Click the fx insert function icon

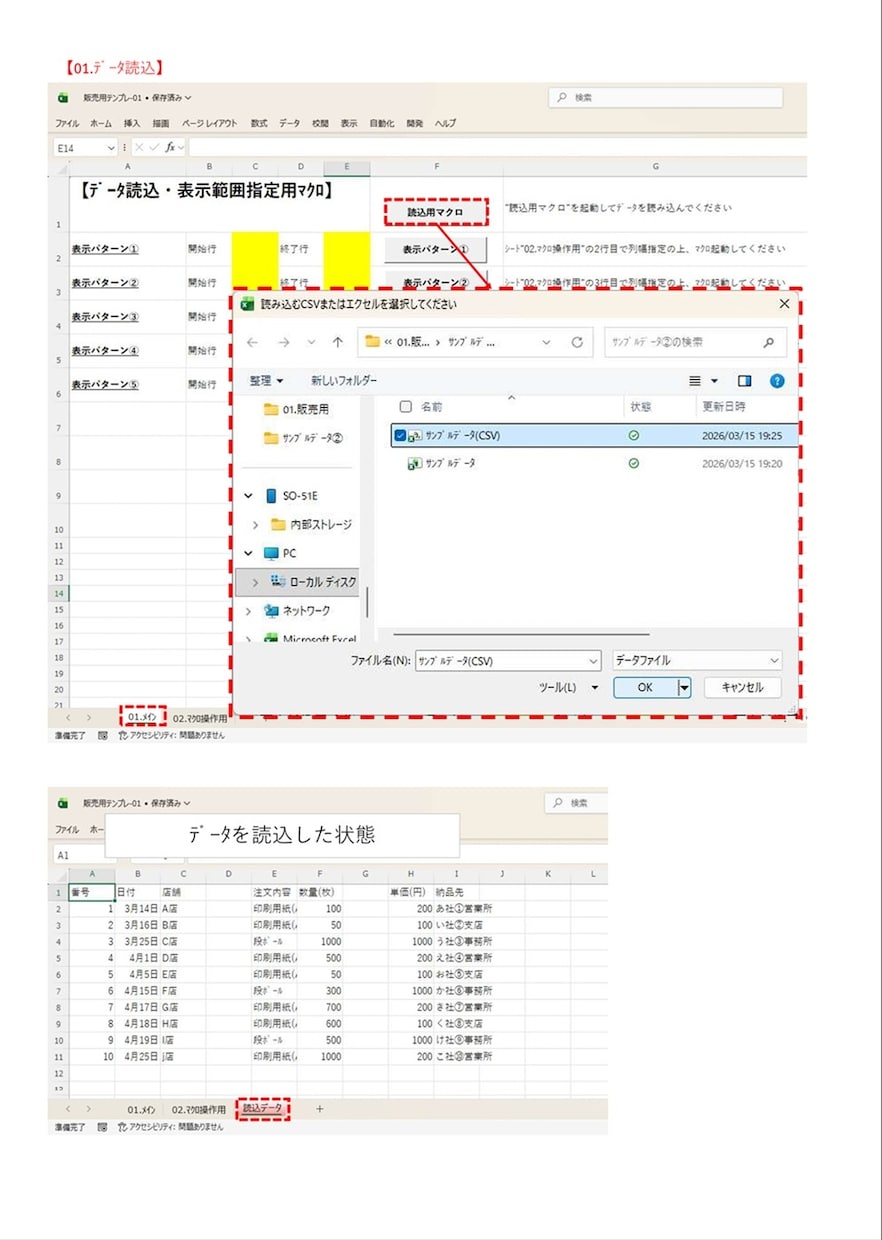[x=170, y=147]
